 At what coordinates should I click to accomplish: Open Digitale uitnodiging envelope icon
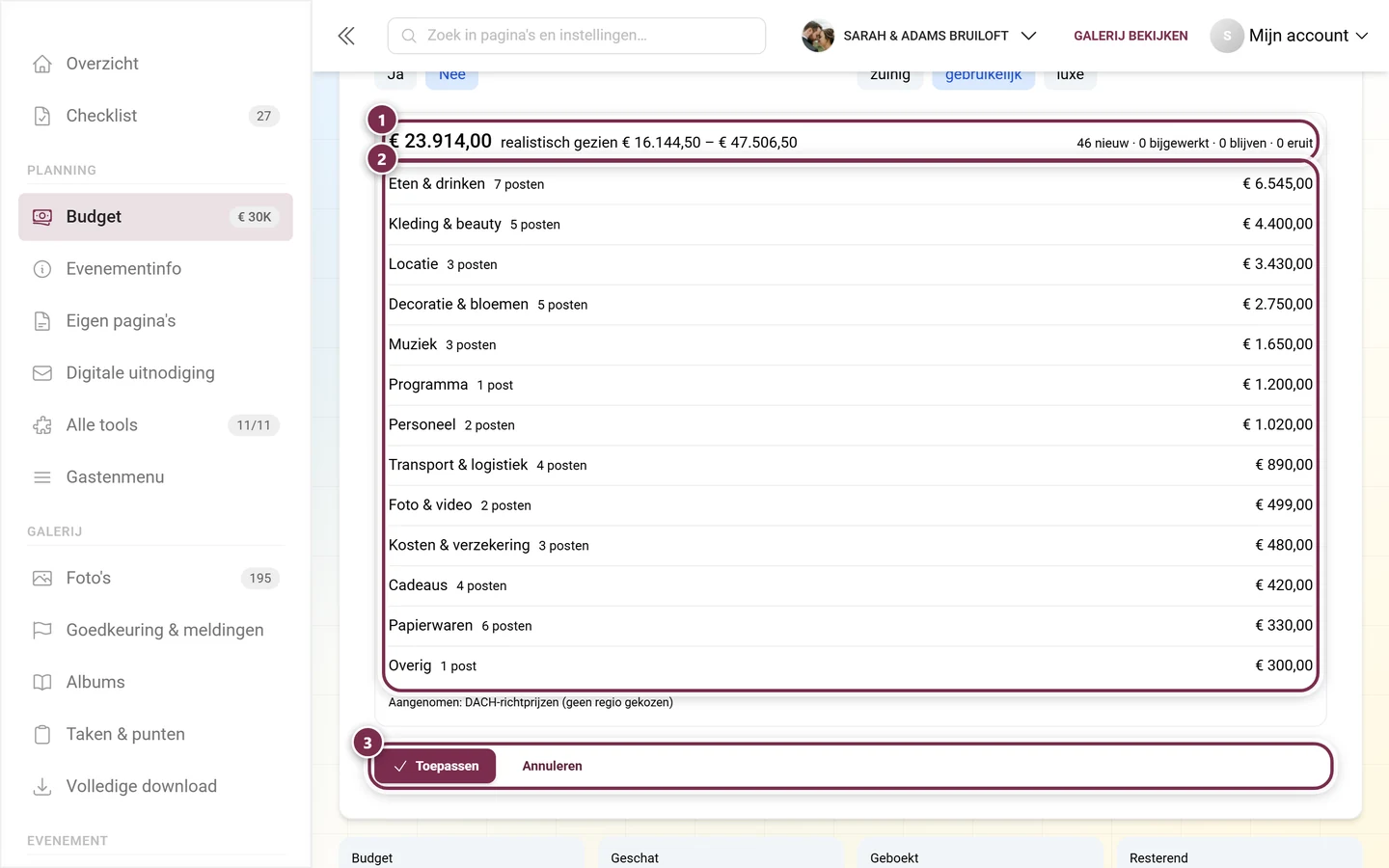[42, 373]
